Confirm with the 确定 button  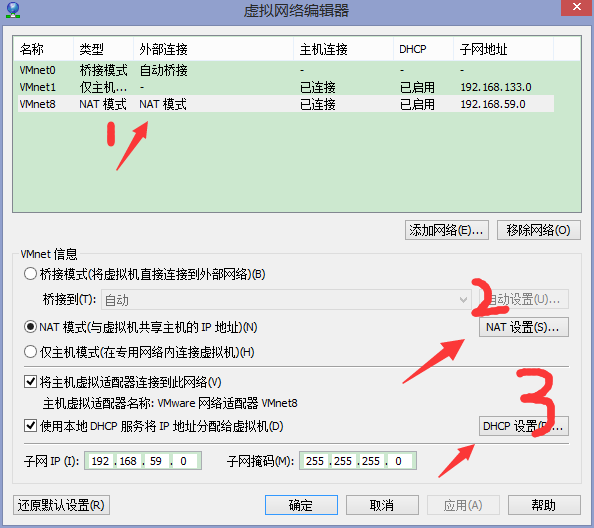[301, 505]
